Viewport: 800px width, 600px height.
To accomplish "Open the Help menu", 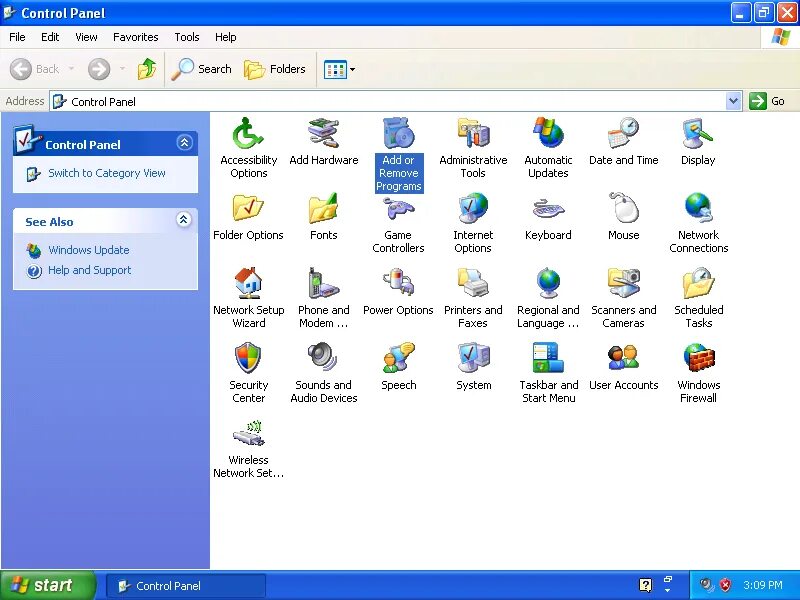I will (x=226, y=37).
